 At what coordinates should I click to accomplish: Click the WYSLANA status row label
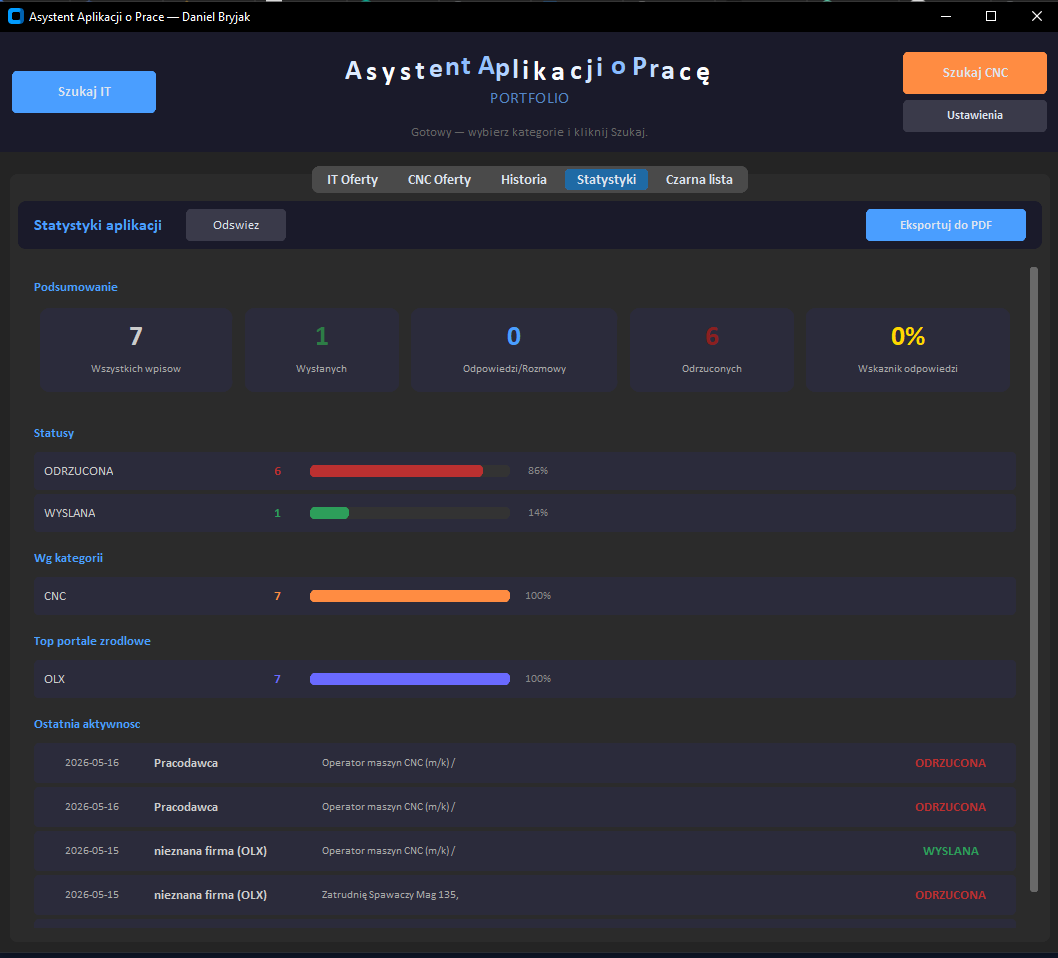click(x=69, y=513)
